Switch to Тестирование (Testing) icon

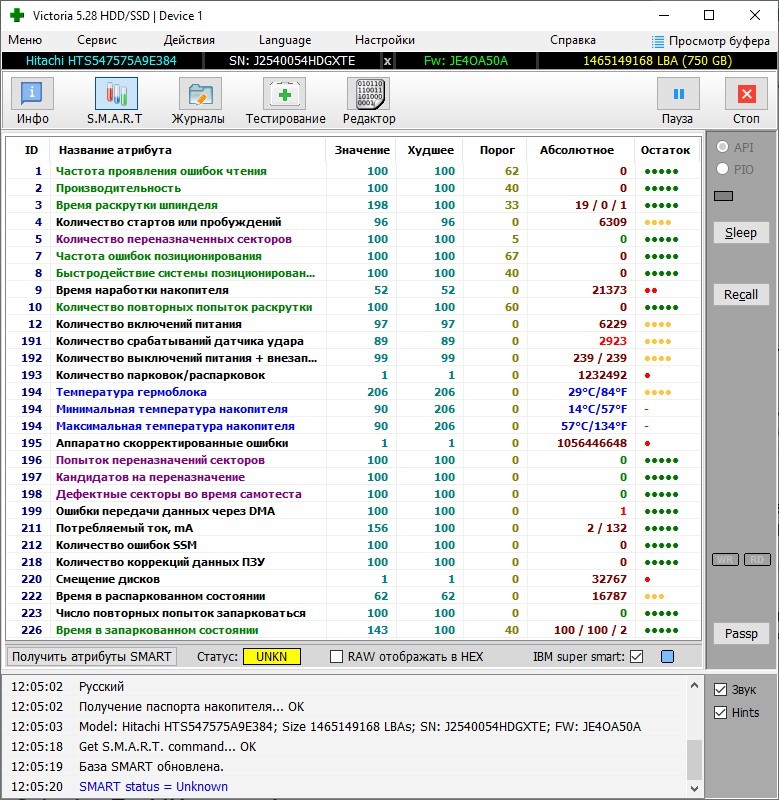click(284, 94)
